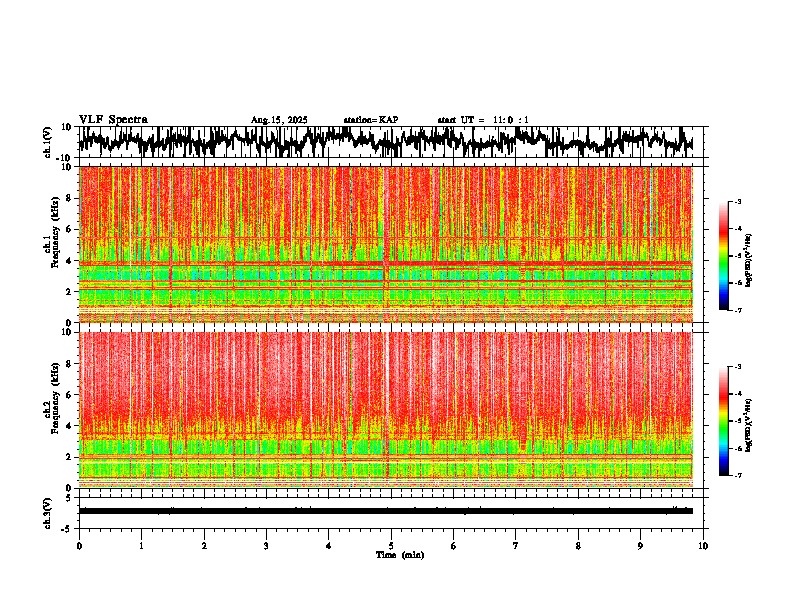Click the ch.3(V) black signal band
The width and height of the screenshot is (792, 612).
click(386, 511)
